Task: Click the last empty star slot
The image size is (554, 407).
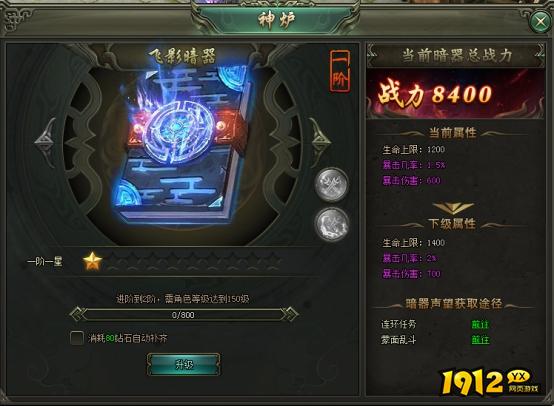Action: [x=272, y=262]
